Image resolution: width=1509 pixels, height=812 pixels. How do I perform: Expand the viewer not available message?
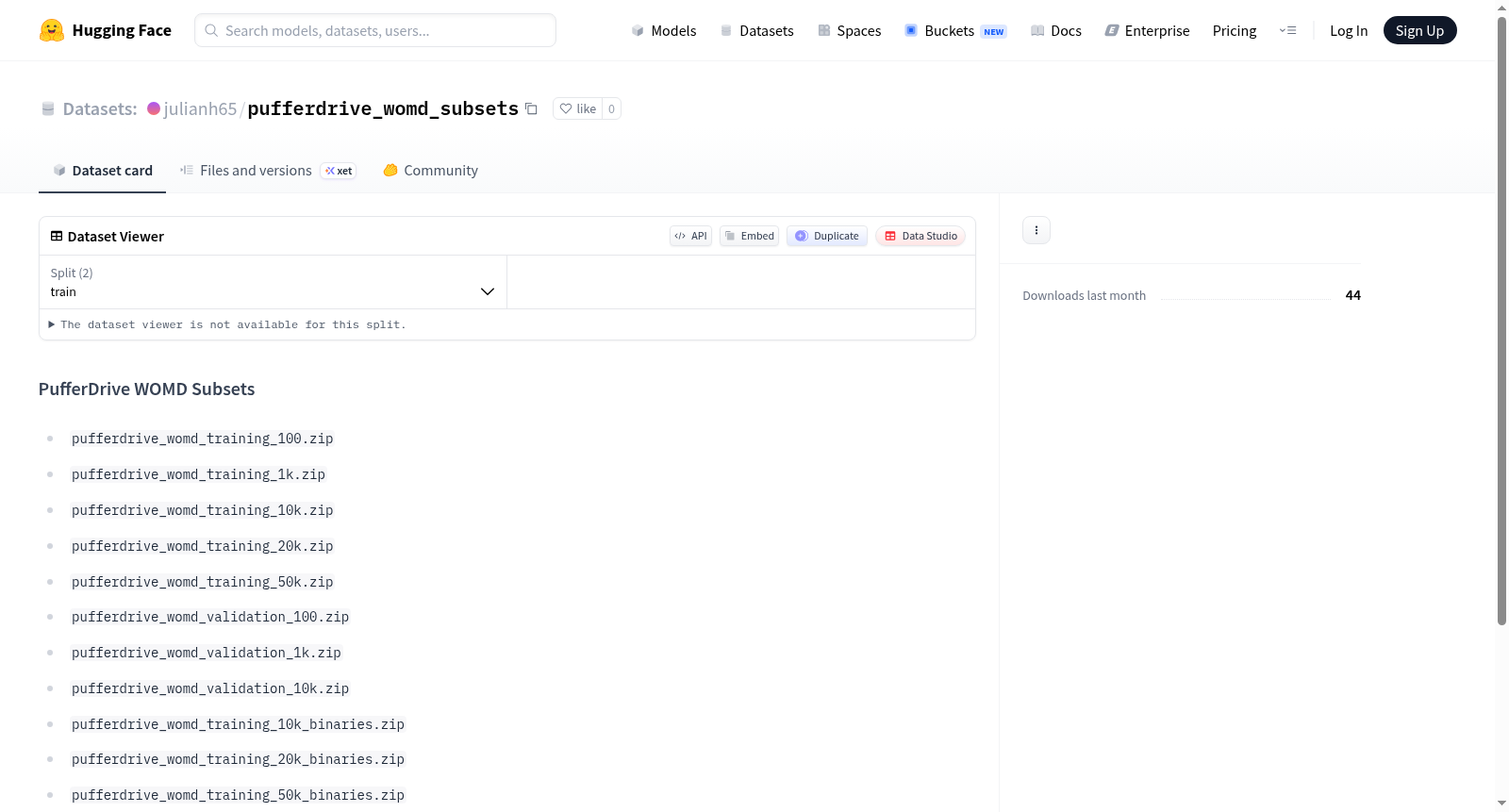pyautogui.click(x=227, y=324)
